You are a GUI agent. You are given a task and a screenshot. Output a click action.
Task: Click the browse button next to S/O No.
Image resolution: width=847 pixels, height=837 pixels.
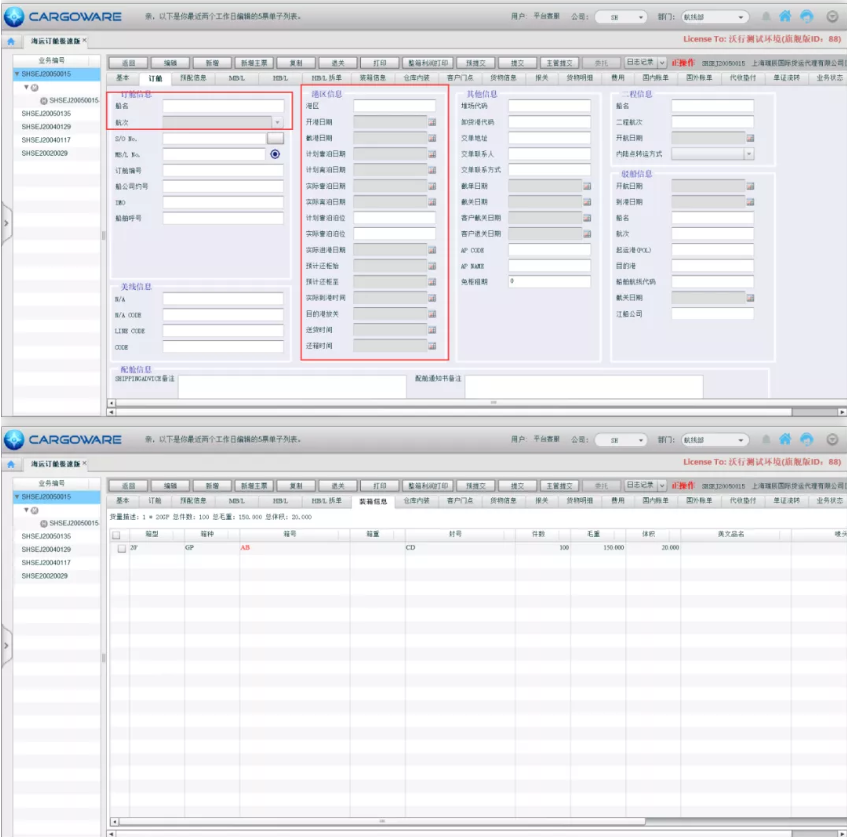275,139
